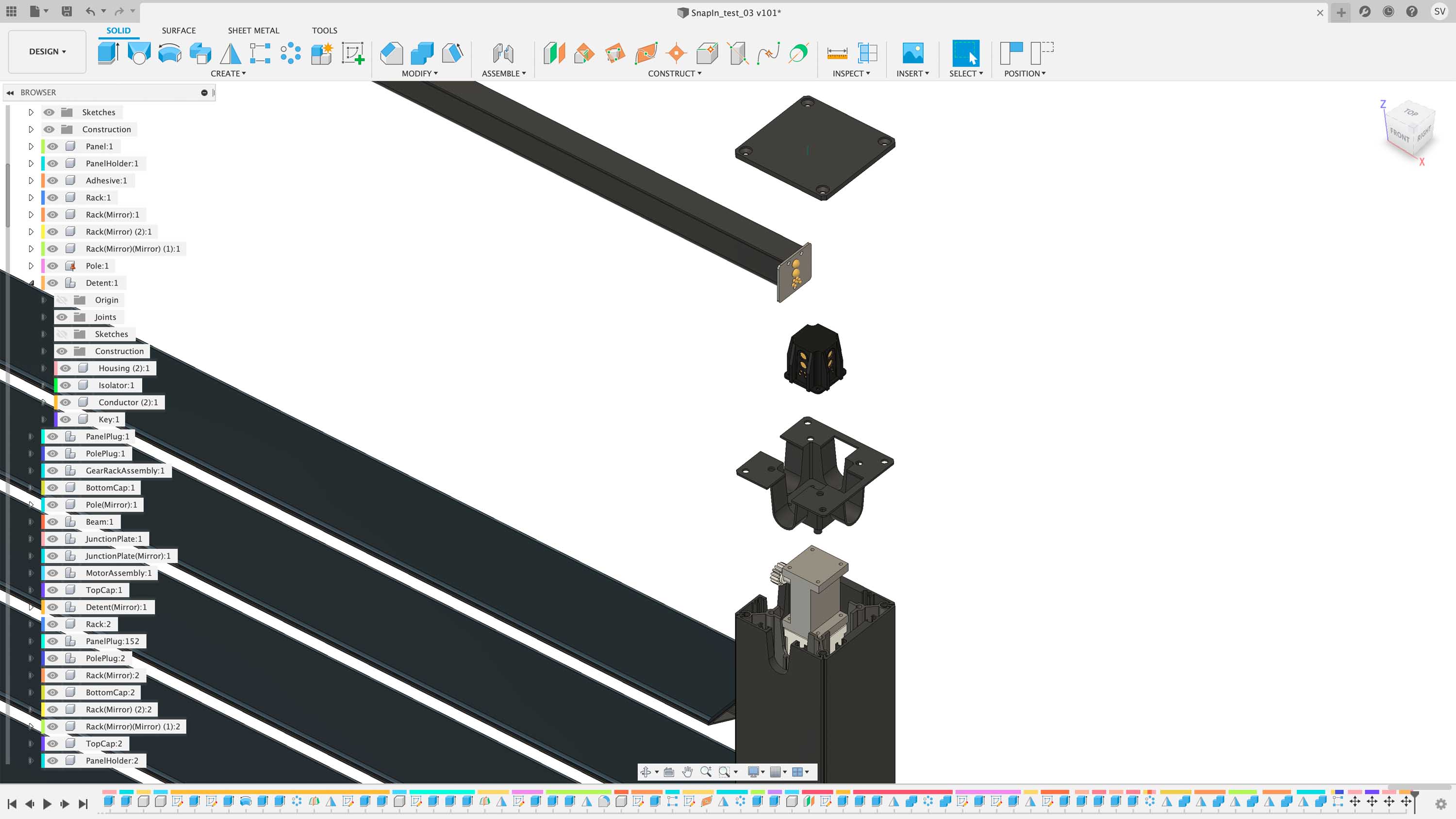Start a new sketch with Create Sketch

[x=353, y=54]
